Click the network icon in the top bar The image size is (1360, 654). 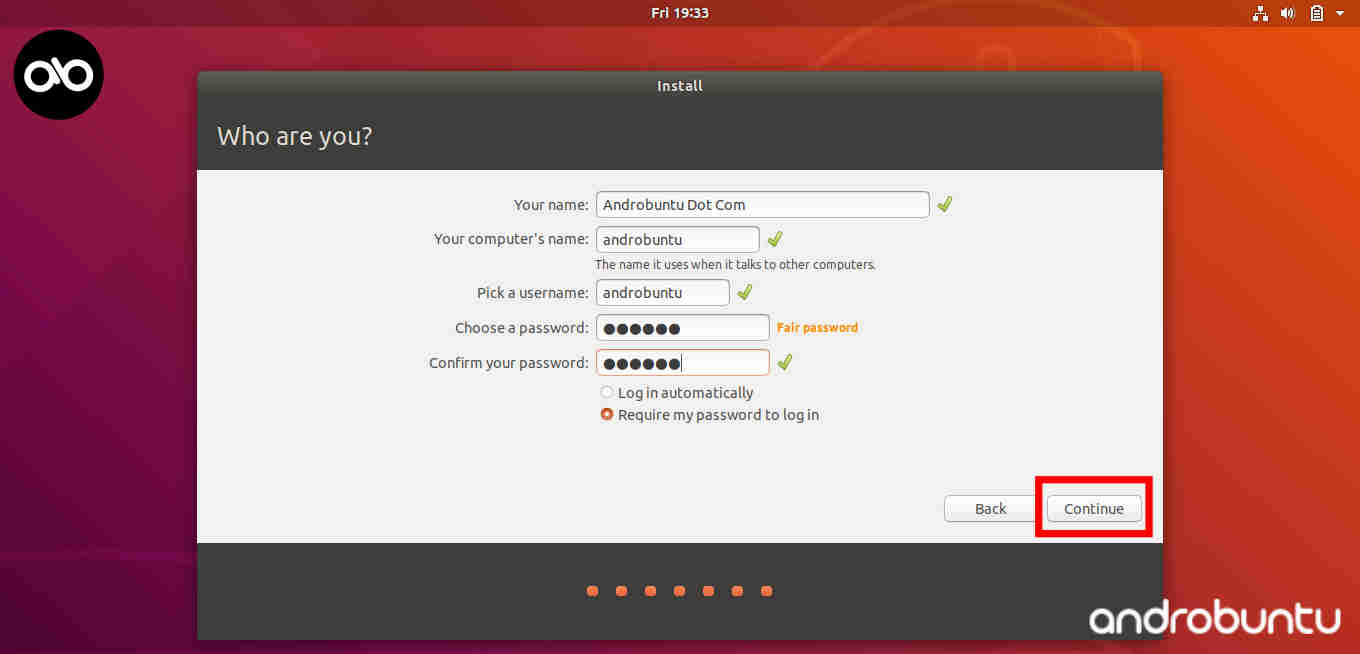click(1259, 13)
